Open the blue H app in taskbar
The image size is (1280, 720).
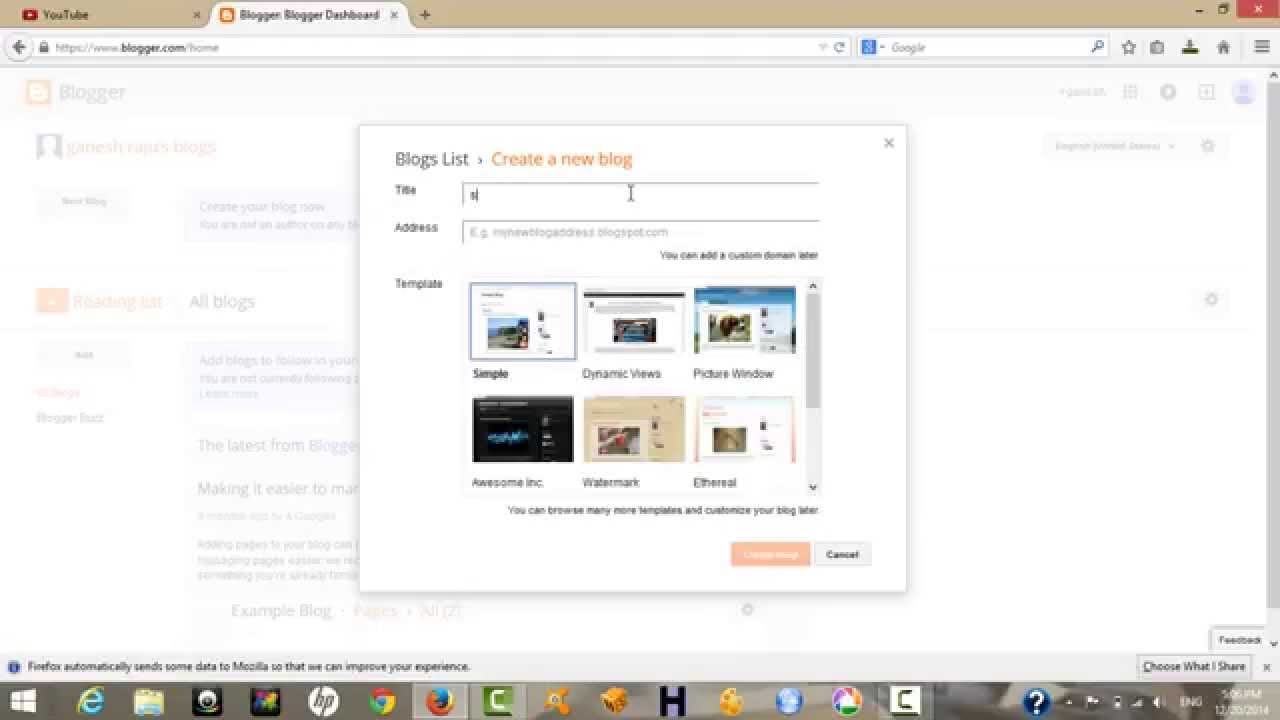pos(672,701)
